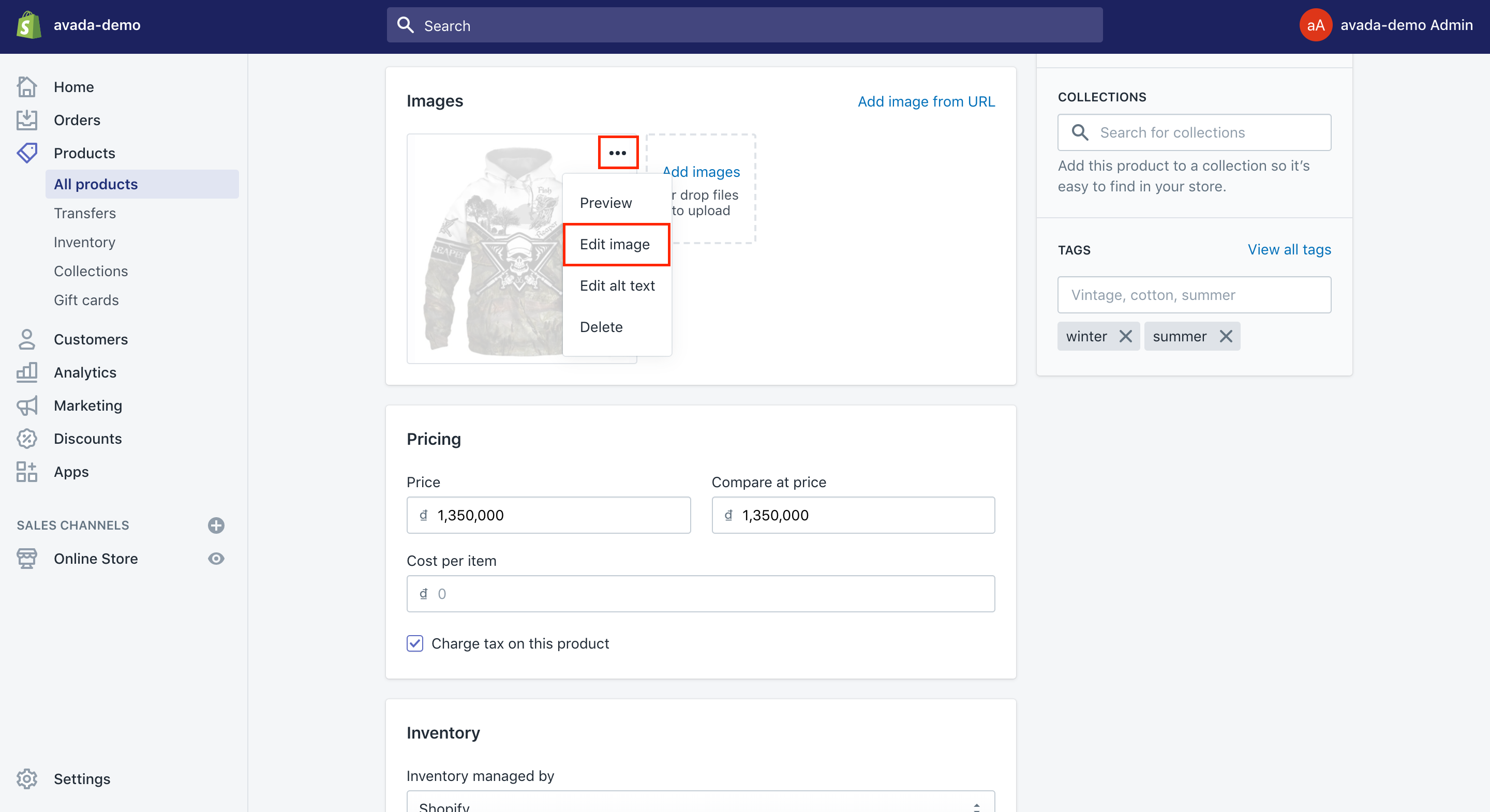This screenshot has height=812, width=1490.
Task: Click the Analytics sidebar icon
Action: [x=26, y=372]
